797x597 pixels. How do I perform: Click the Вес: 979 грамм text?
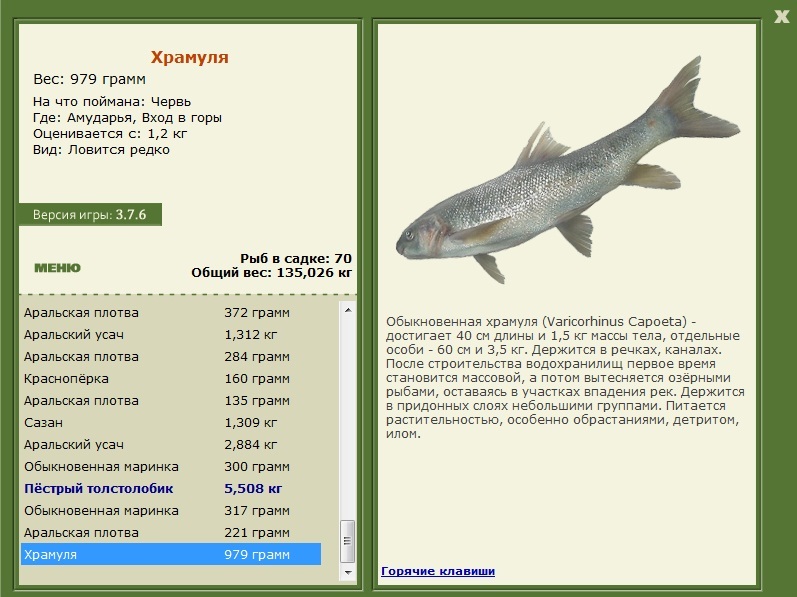tap(89, 79)
